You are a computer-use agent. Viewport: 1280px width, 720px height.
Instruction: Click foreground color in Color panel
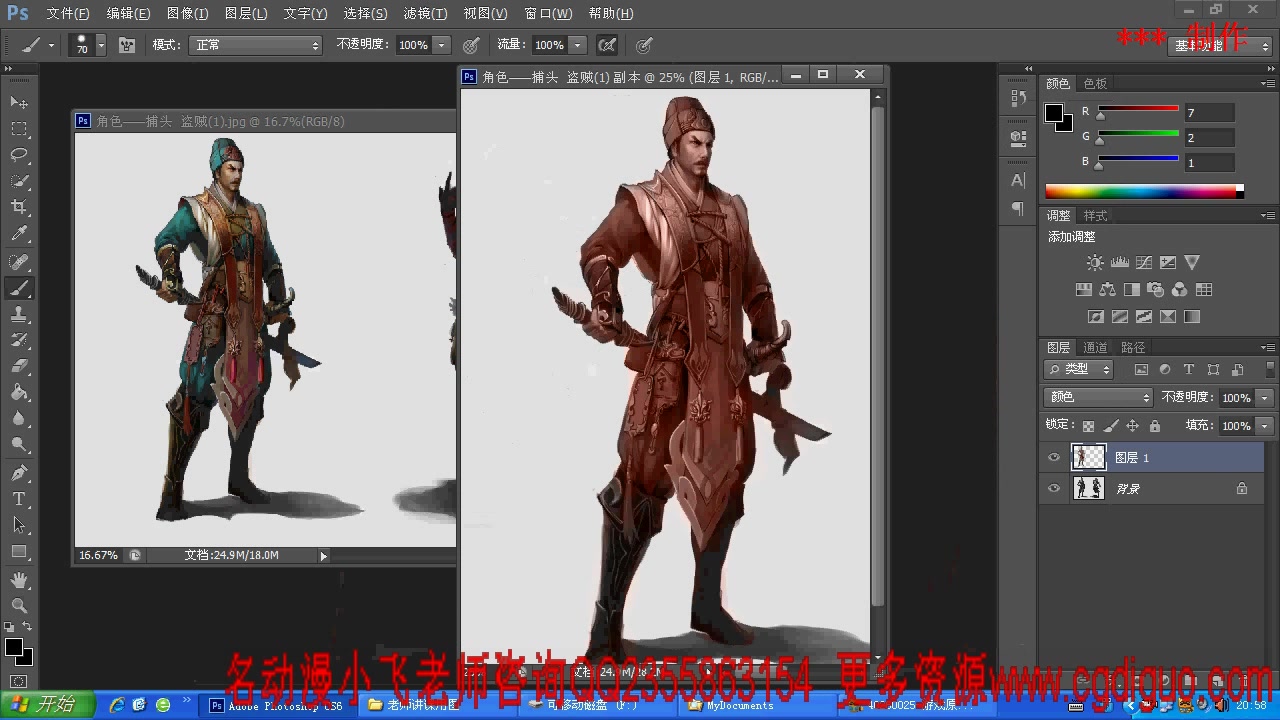pyautogui.click(x=1054, y=113)
